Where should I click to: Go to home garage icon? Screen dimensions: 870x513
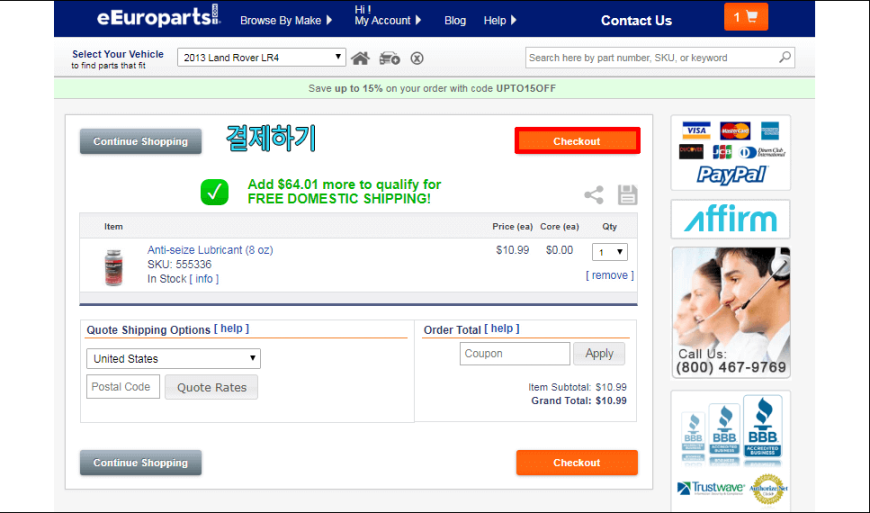point(360,58)
